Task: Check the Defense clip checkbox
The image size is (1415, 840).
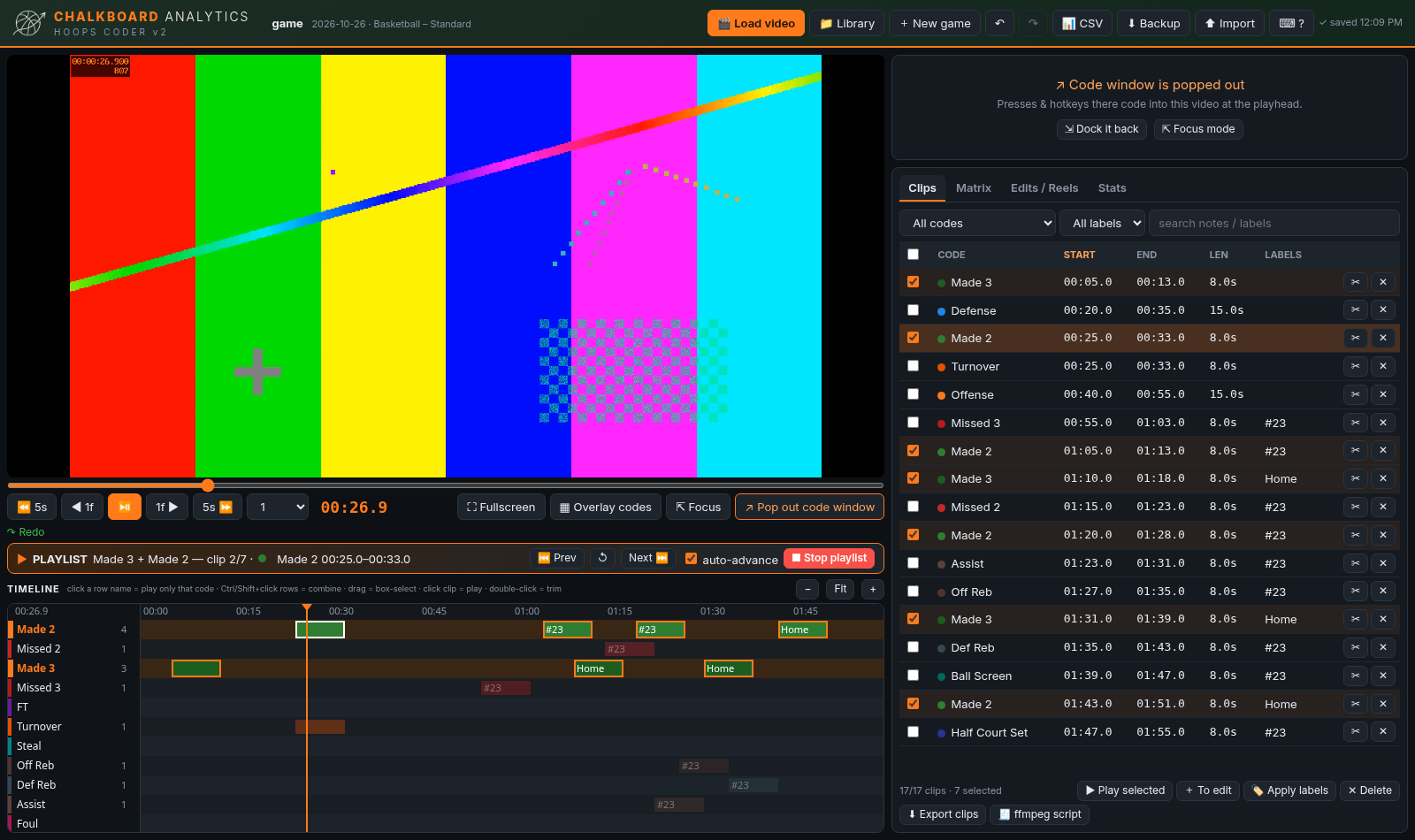Action: click(913, 310)
